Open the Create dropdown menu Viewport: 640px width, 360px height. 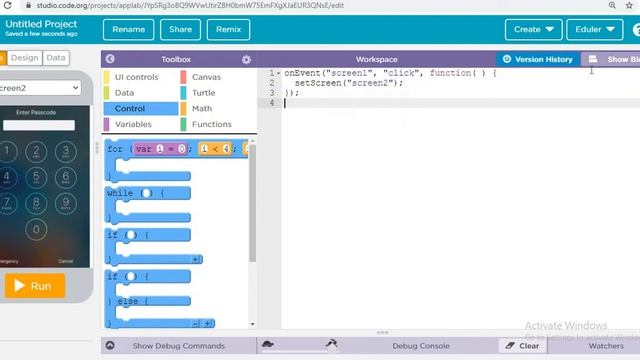pos(533,29)
